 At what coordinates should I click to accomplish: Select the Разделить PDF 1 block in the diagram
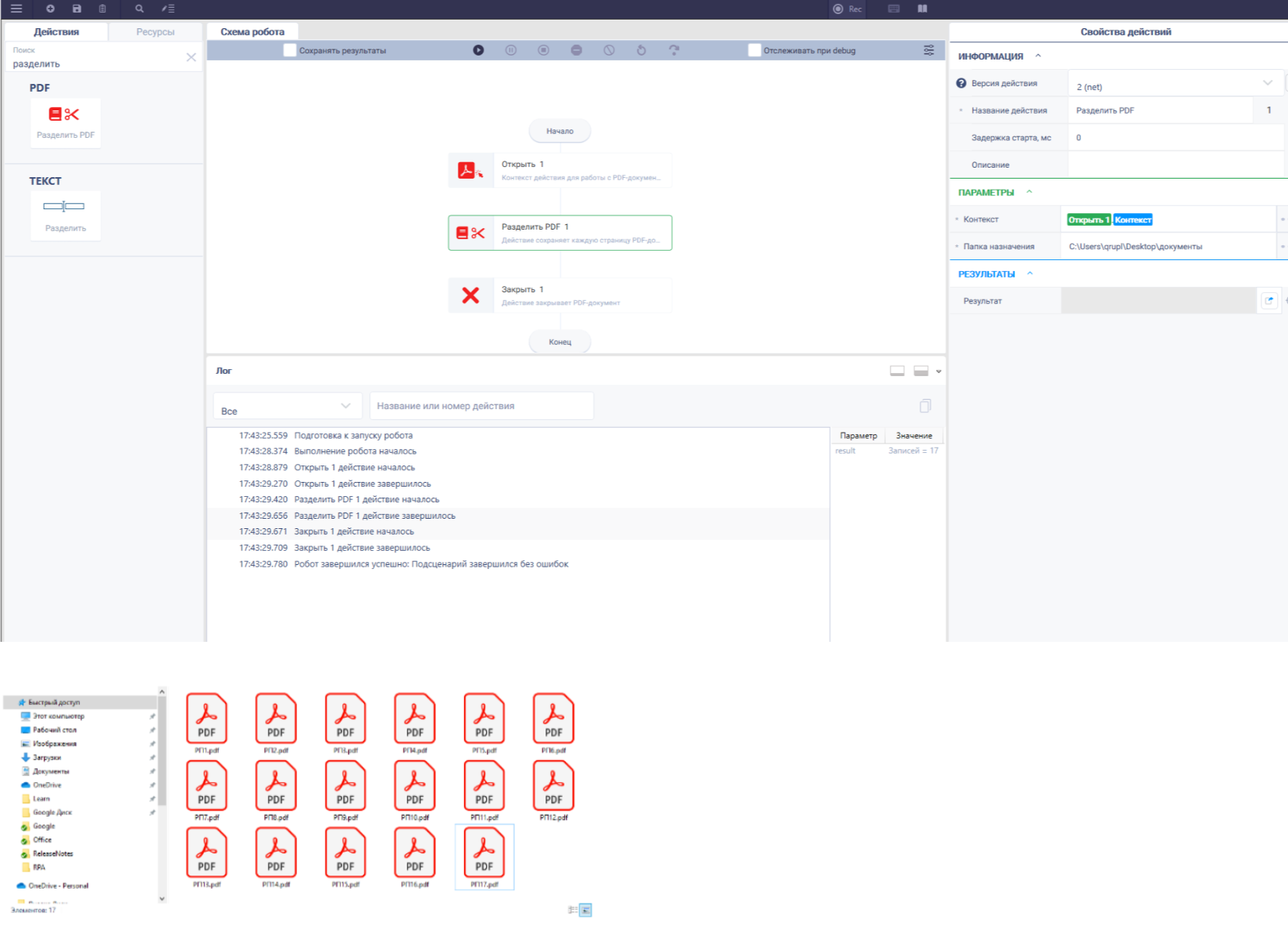560,233
